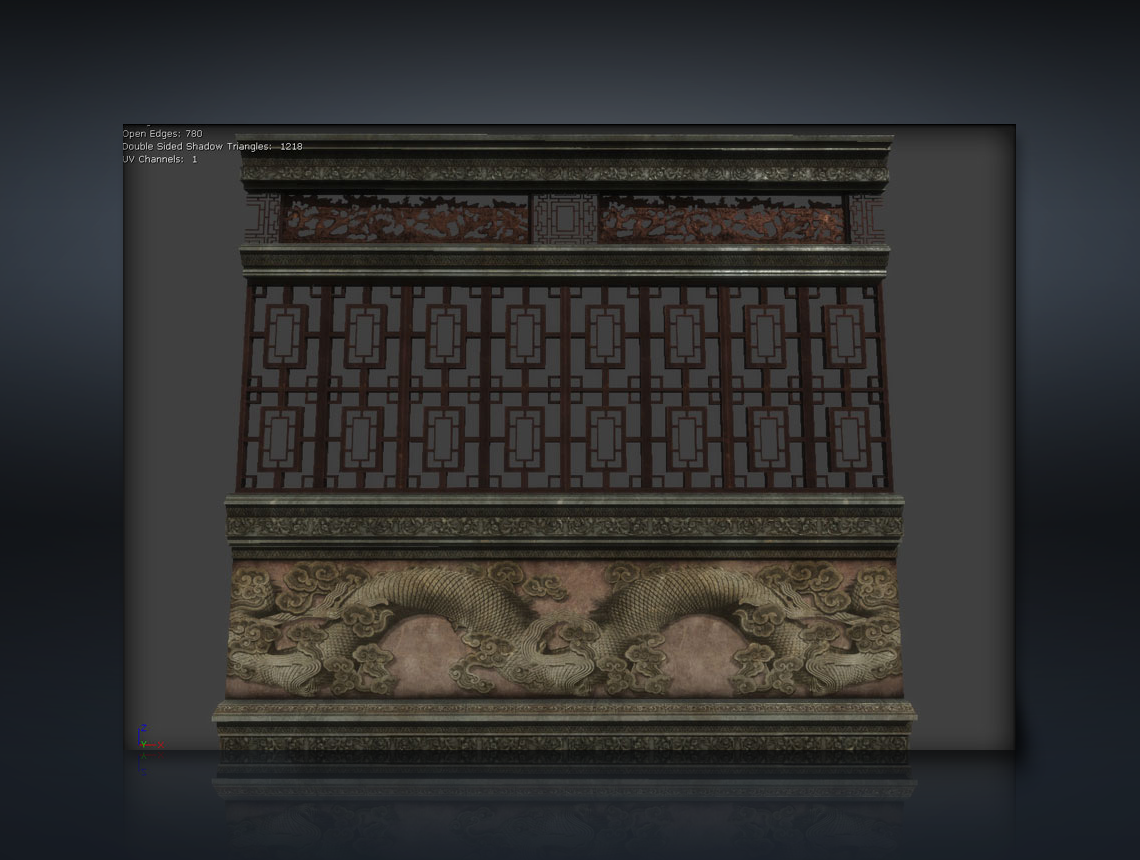Select the carved band above the dragon relief
1140x860 pixels.
[565, 526]
